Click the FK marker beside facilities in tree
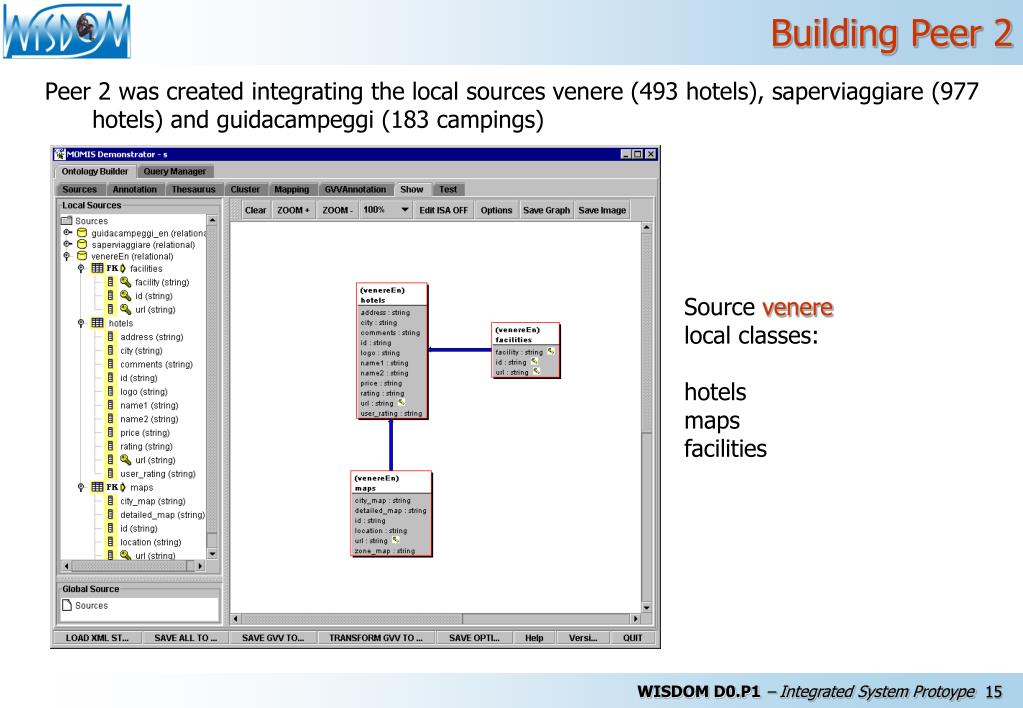1023x708 pixels. [116, 268]
